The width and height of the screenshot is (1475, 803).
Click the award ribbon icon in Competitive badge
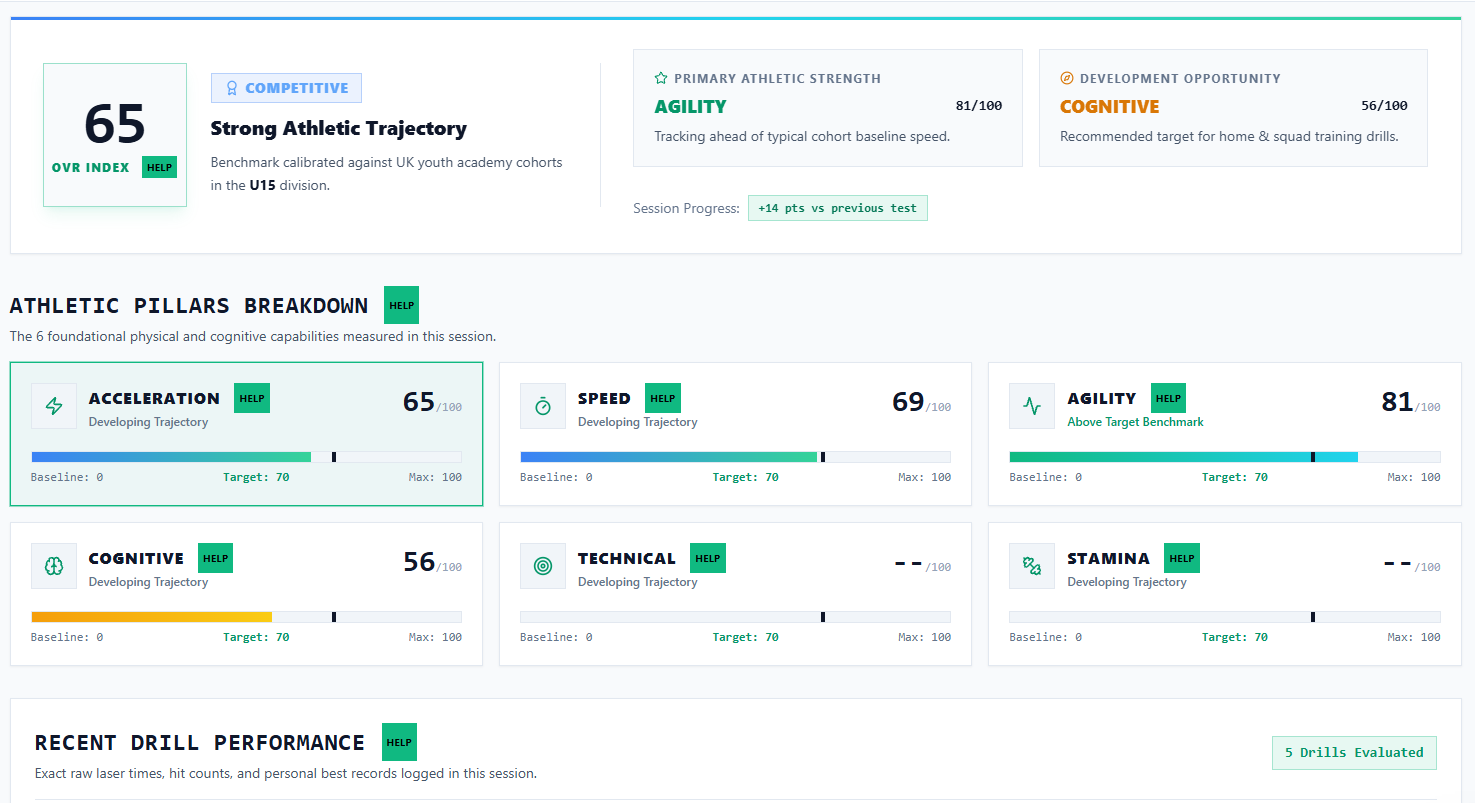[232, 88]
